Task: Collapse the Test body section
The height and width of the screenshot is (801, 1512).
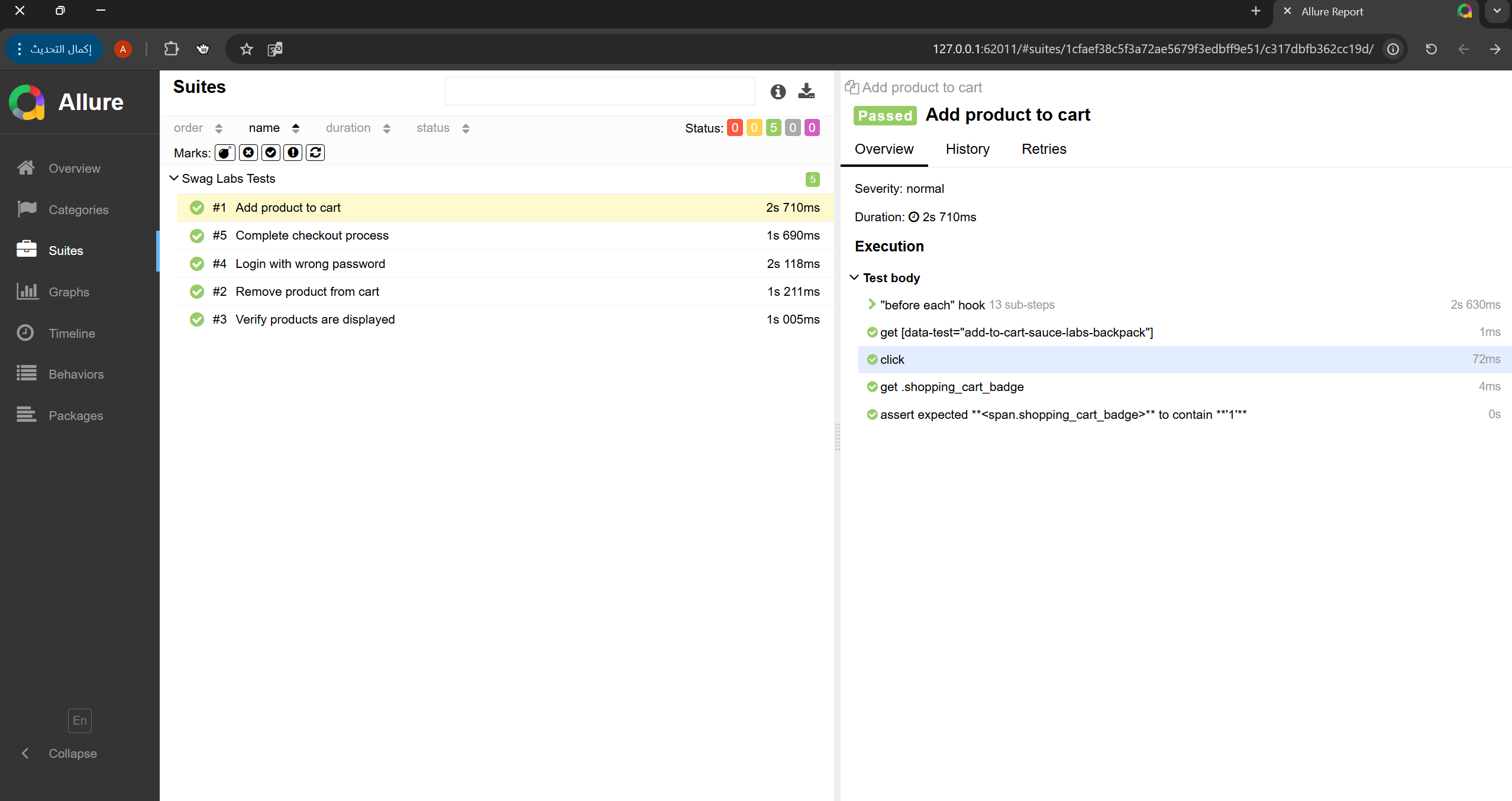Action: click(x=854, y=277)
